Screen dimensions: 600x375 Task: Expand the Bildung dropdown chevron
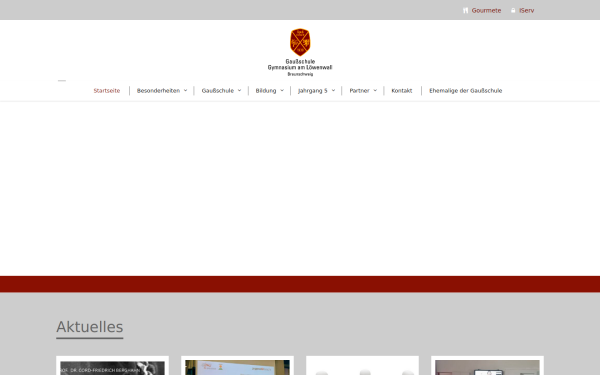point(282,91)
